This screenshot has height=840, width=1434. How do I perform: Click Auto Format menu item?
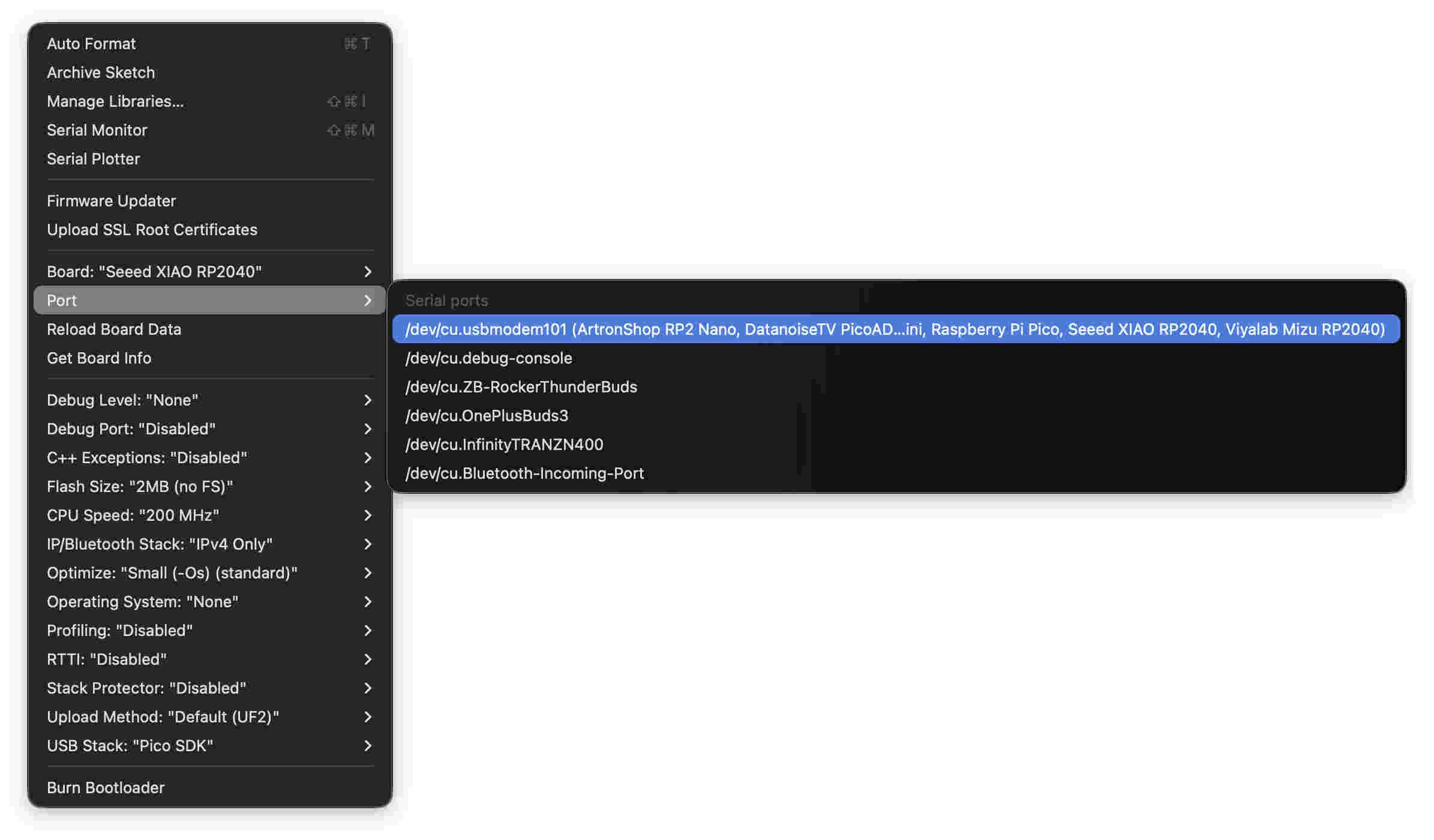coord(91,44)
